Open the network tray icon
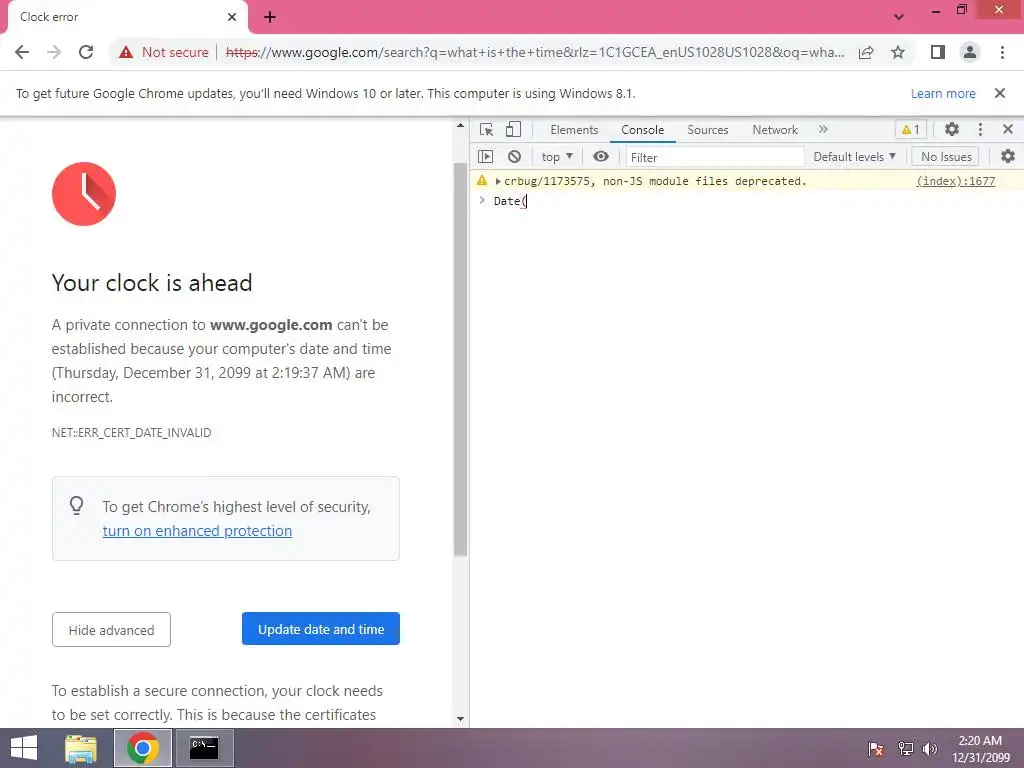This screenshot has width=1024, height=768. tap(905, 749)
